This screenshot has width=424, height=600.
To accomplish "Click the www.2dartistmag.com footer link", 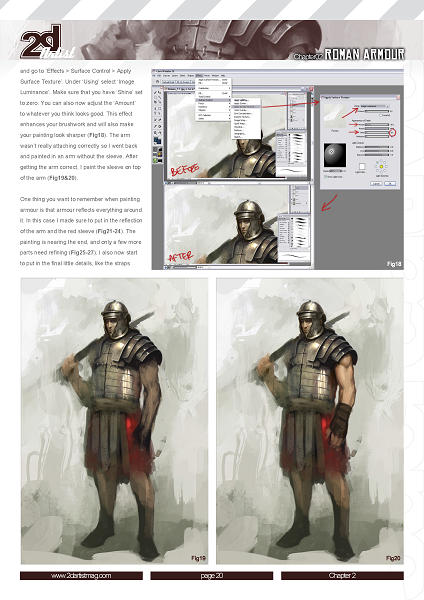I will coord(81,576).
